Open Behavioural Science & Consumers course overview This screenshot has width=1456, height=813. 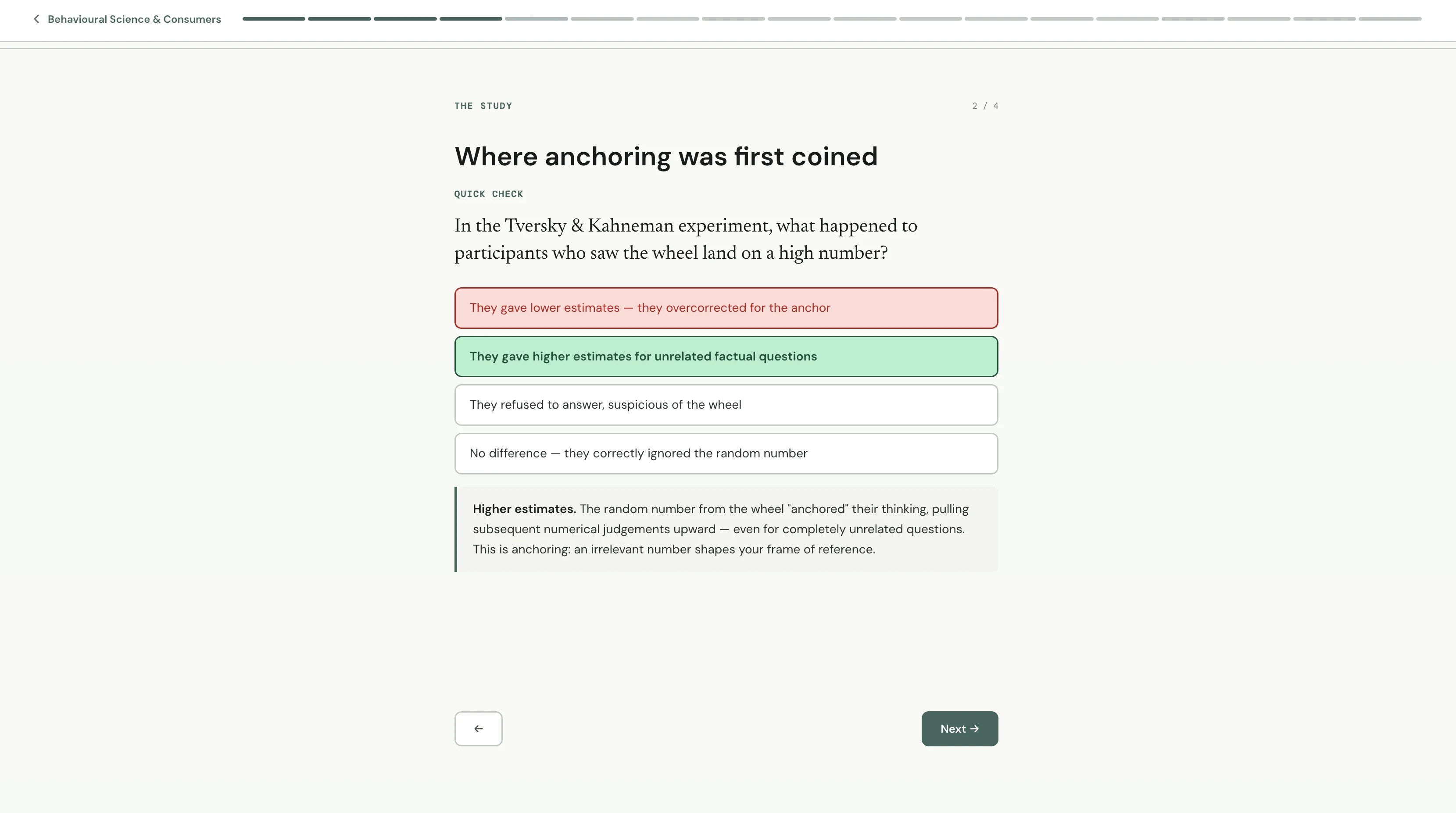point(134,19)
